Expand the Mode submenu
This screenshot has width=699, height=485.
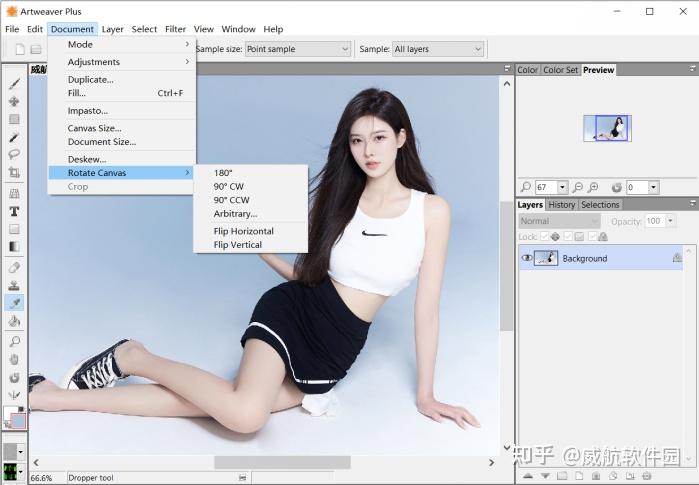pyautogui.click(x=121, y=44)
